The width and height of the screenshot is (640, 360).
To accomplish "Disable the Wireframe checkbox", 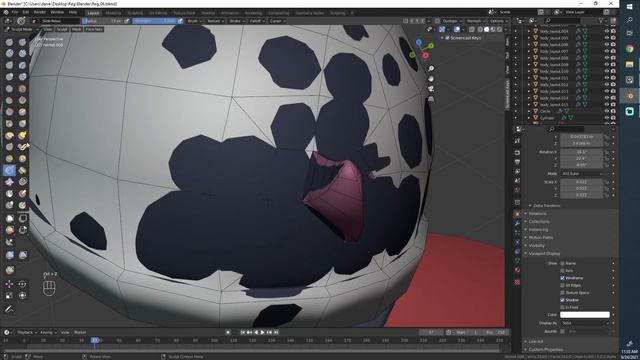I will coord(562,278).
